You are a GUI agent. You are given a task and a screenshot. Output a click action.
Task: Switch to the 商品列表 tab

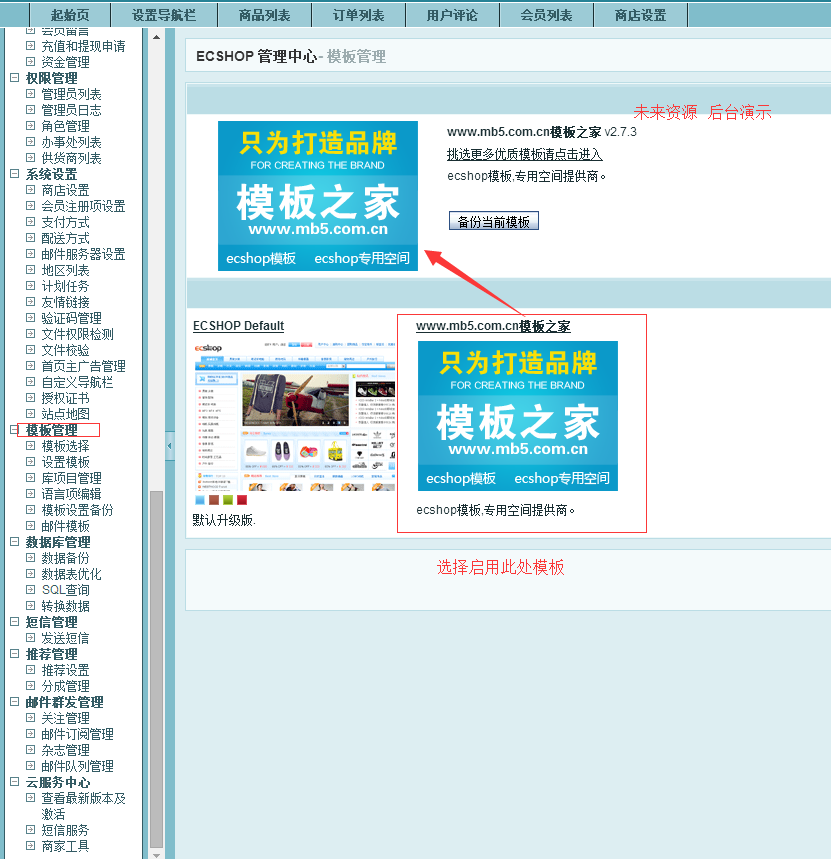[x=265, y=15]
